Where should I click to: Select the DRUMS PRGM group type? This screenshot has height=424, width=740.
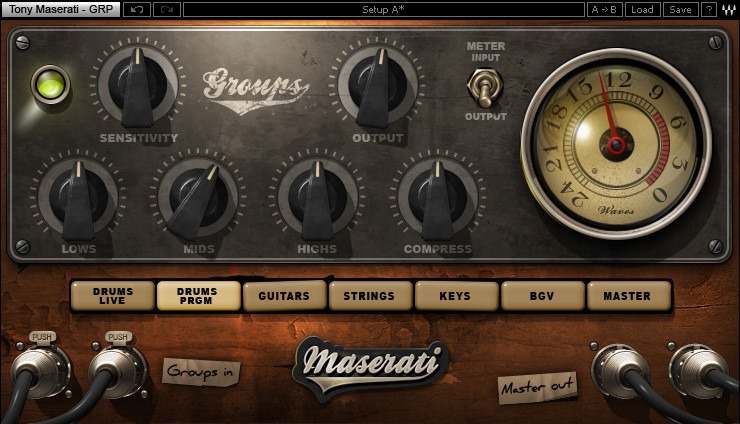[198, 296]
